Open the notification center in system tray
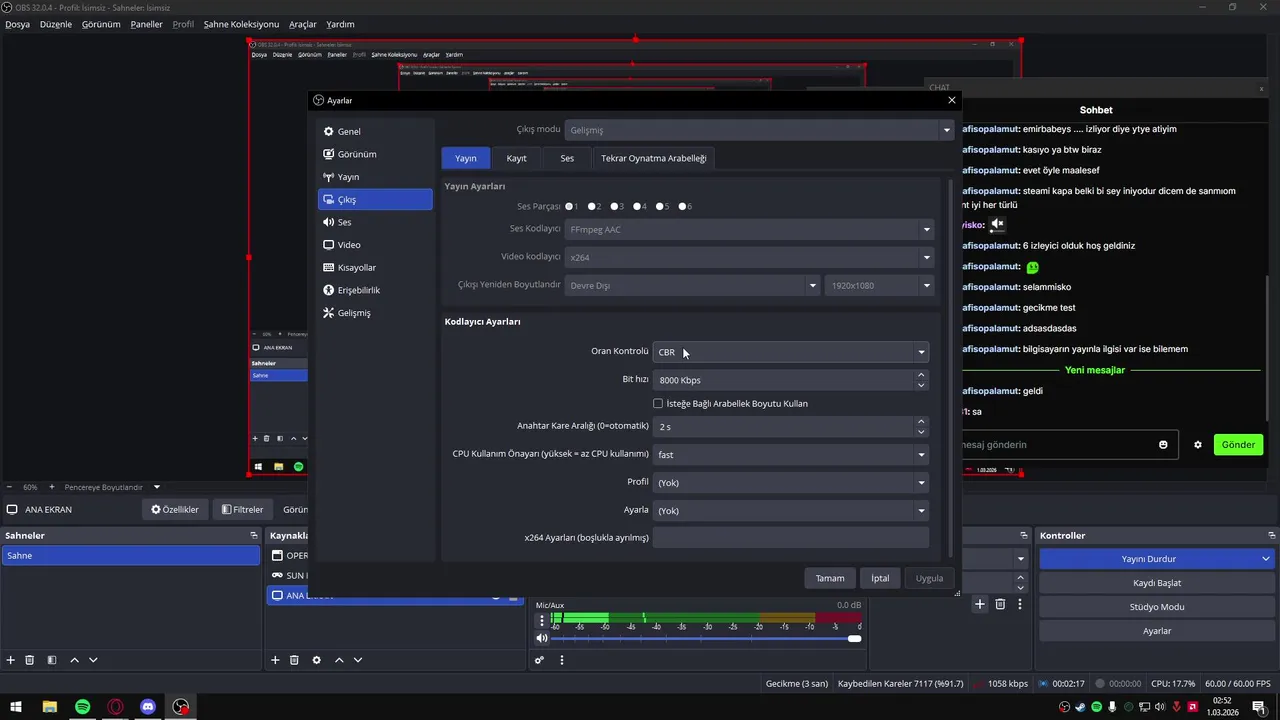The height and width of the screenshot is (720, 1280). pyautogui.click(x=1259, y=707)
